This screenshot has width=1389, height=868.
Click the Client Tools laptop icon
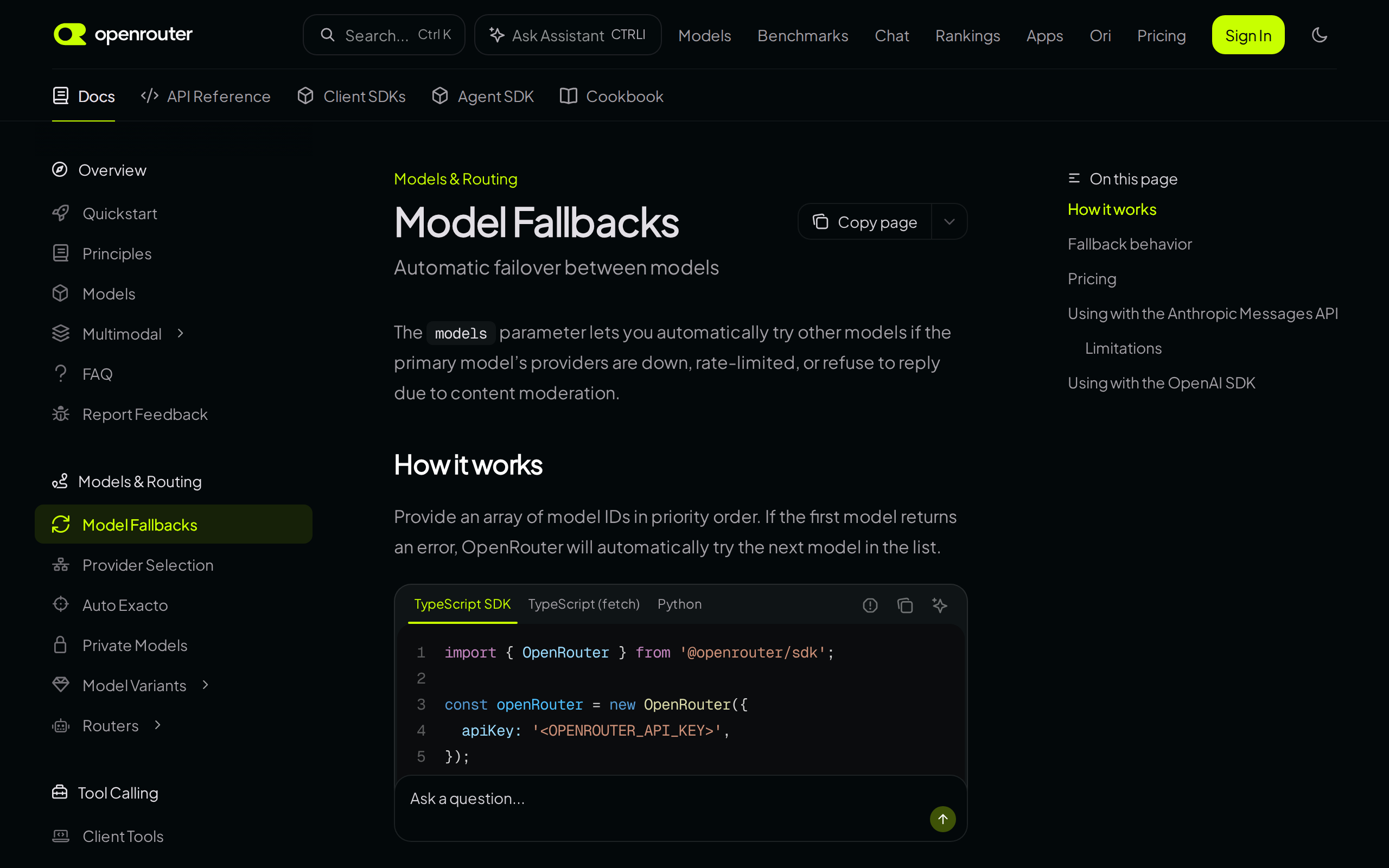coord(60,836)
